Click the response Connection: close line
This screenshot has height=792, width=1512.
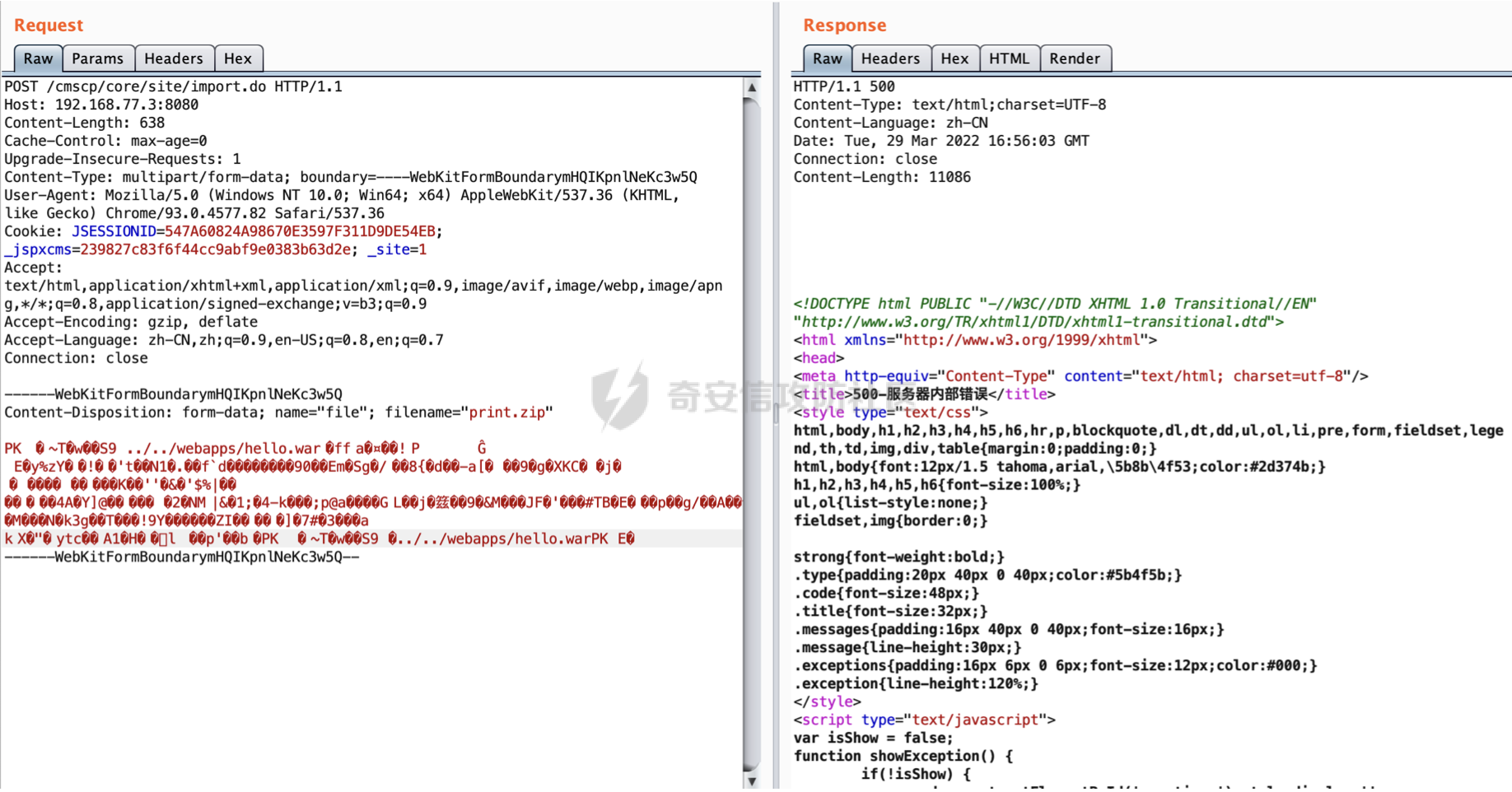(865, 159)
